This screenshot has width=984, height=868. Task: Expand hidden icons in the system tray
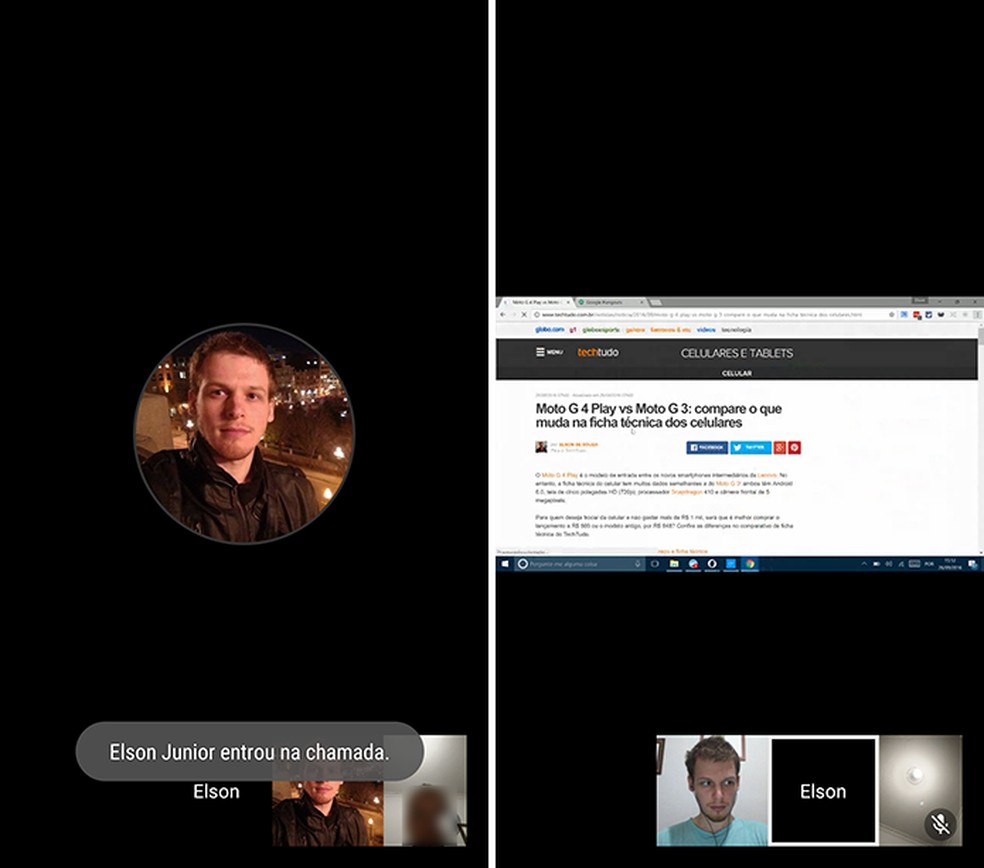click(863, 565)
